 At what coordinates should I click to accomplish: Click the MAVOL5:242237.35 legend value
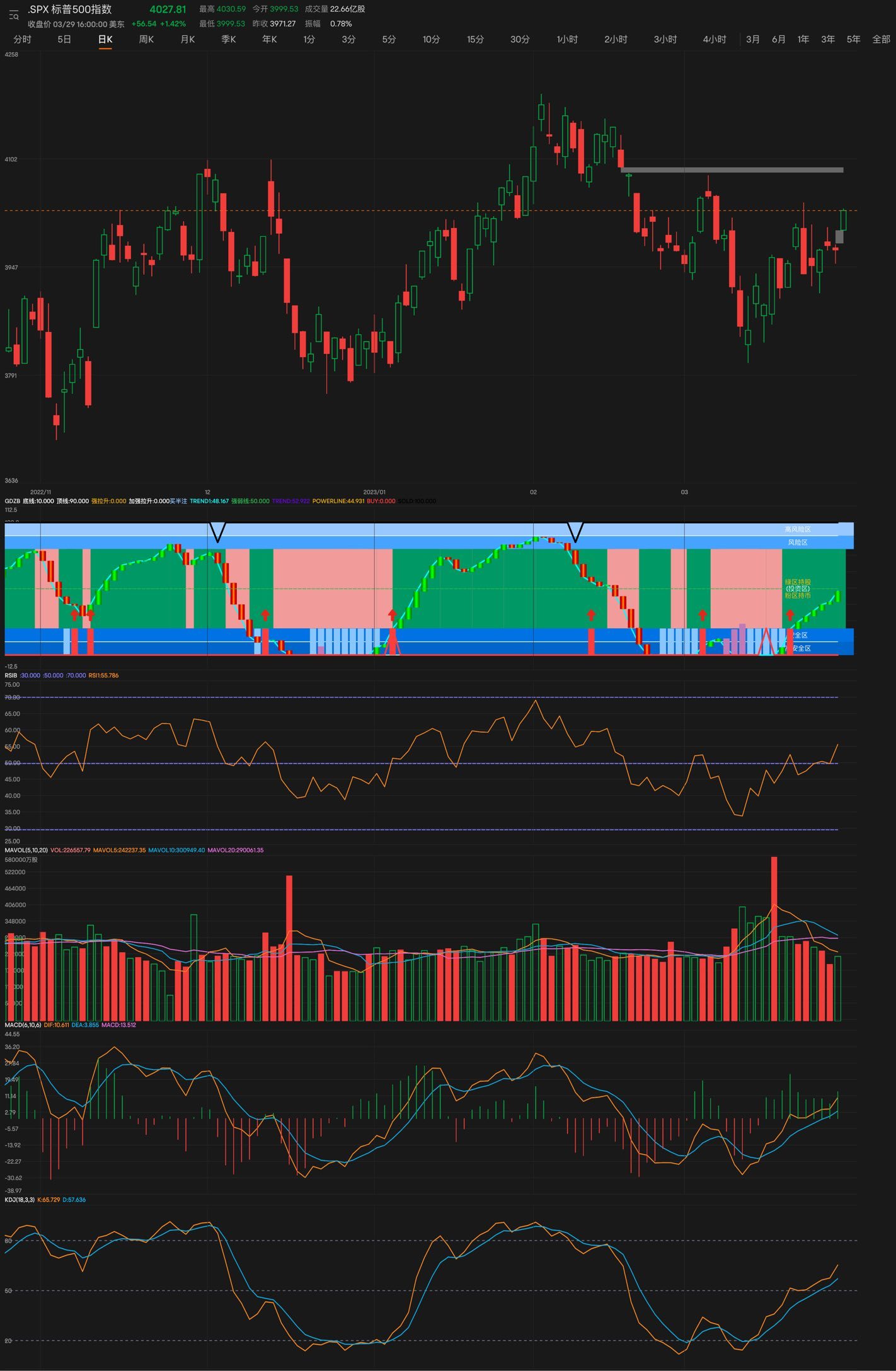pyautogui.click(x=119, y=850)
